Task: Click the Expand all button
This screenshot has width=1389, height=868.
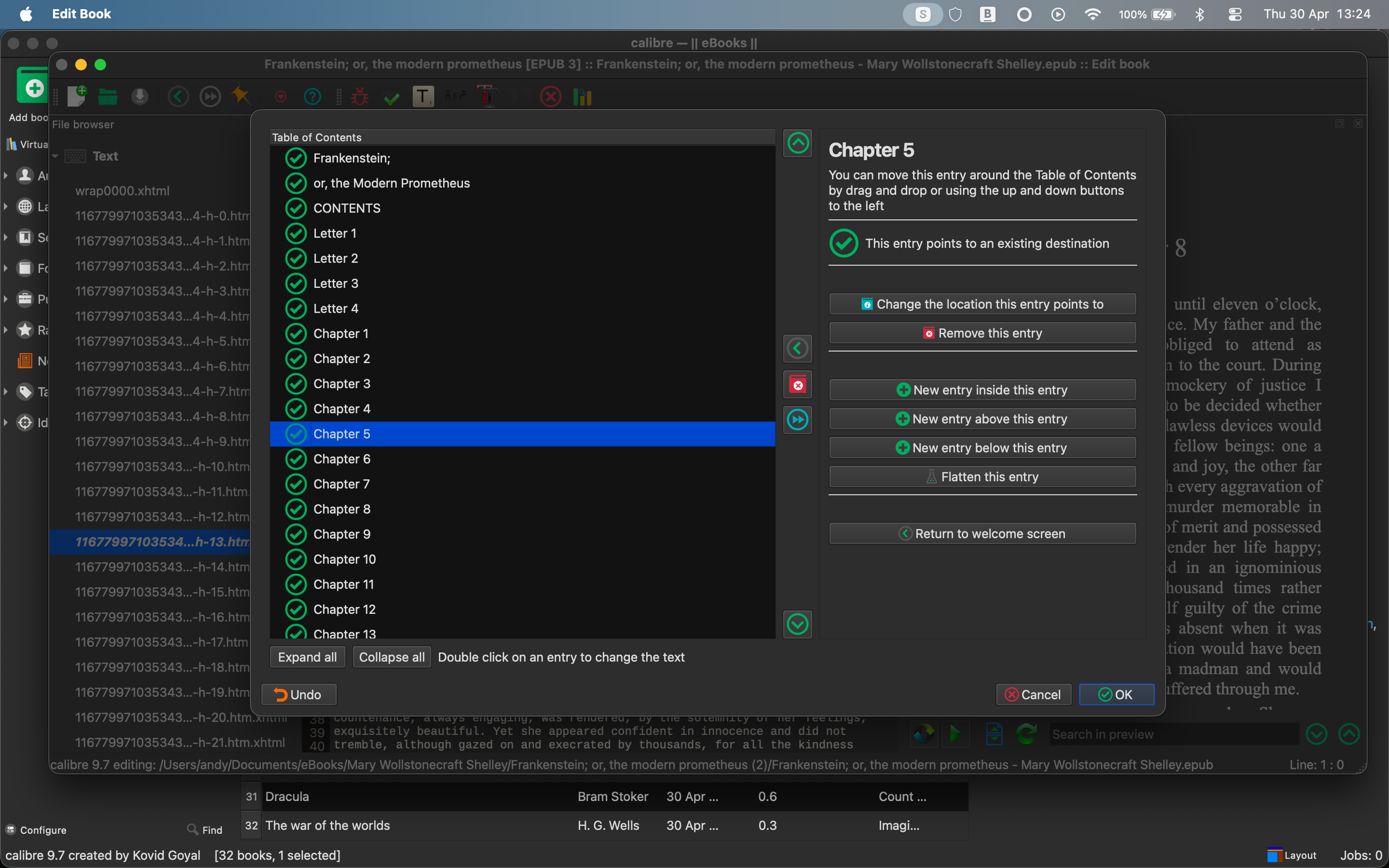Action: pyautogui.click(x=308, y=657)
